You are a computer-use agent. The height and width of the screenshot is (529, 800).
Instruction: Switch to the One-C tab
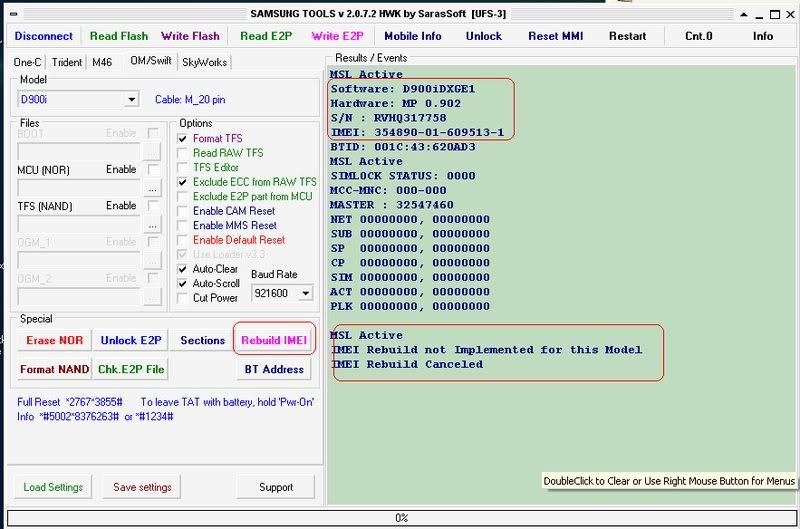tap(27, 62)
